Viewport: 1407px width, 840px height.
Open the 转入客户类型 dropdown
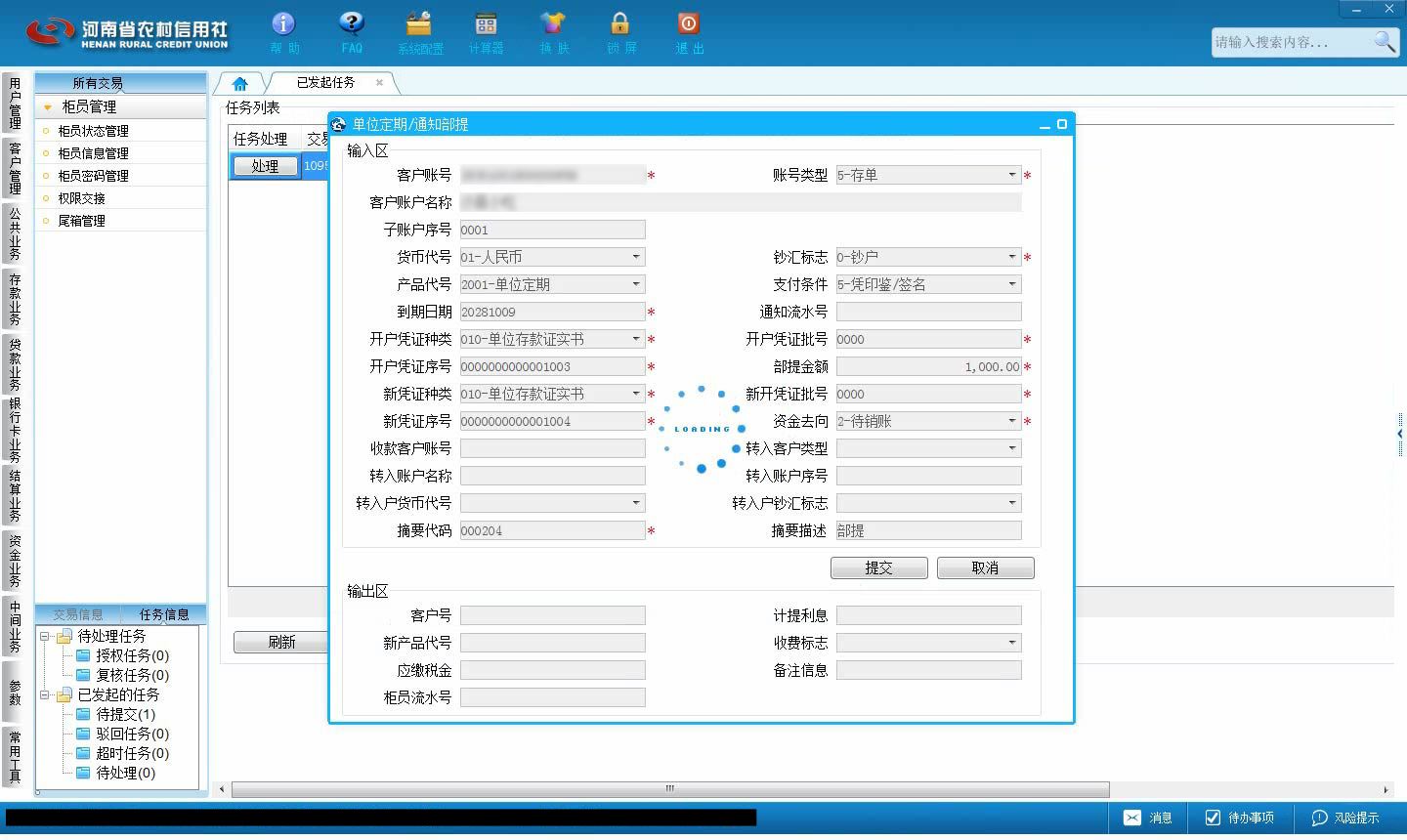tap(1012, 448)
